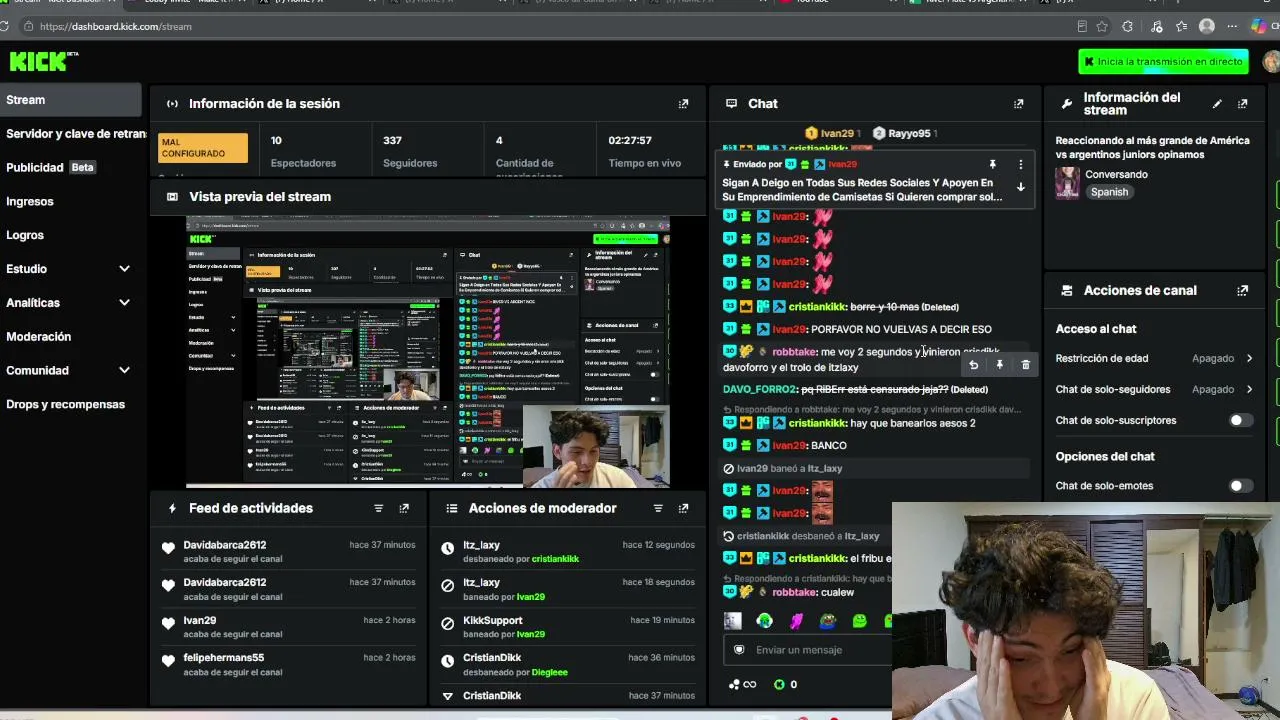The width and height of the screenshot is (1280, 720).
Task: Click the Spanish language tag
Action: 1109,192
